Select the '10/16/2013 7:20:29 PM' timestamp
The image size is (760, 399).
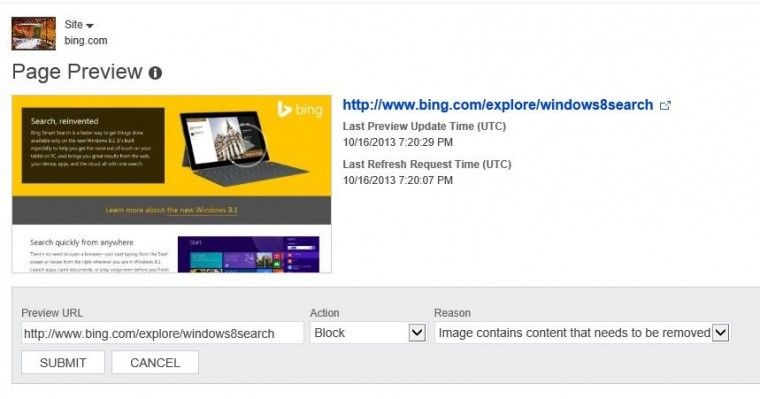pos(398,143)
